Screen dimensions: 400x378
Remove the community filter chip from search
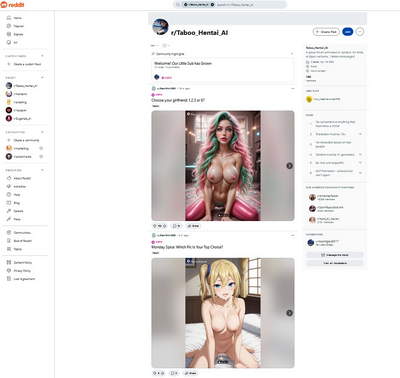point(212,5)
